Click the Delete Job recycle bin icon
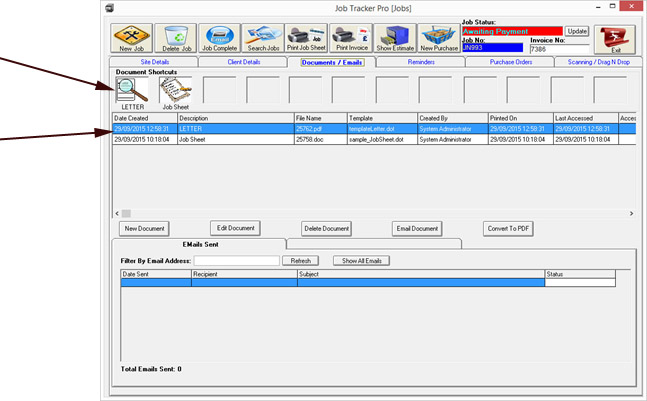This screenshot has height=401, width=647. (176, 38)
